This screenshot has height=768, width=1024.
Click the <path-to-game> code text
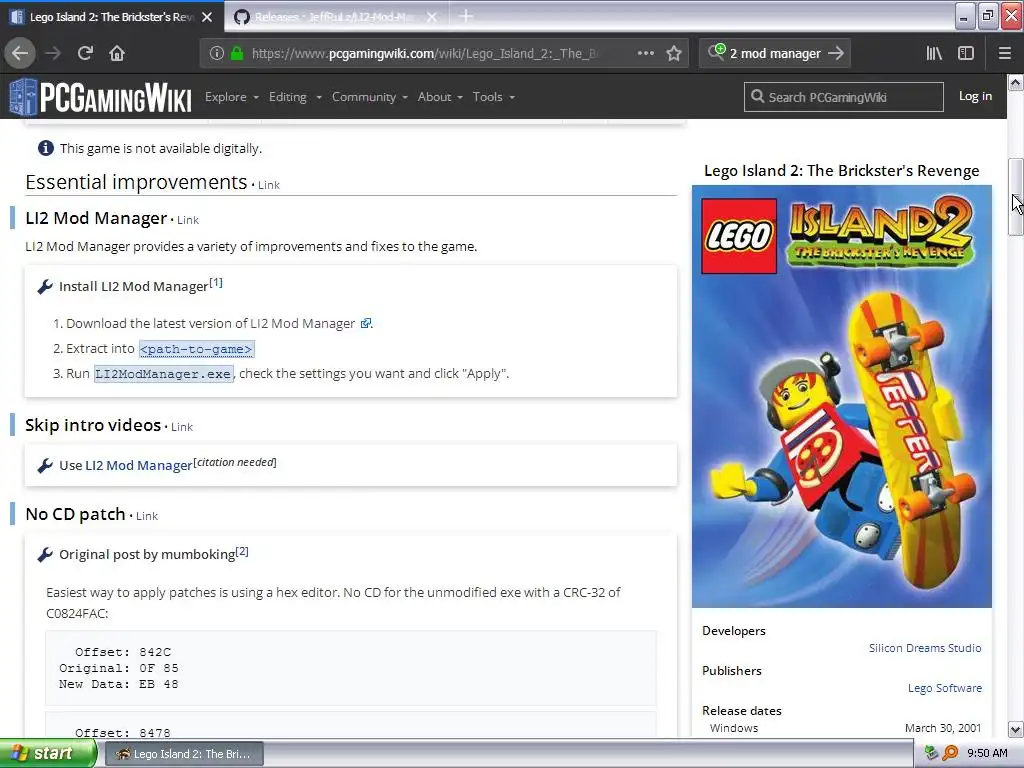coord(196,349)
